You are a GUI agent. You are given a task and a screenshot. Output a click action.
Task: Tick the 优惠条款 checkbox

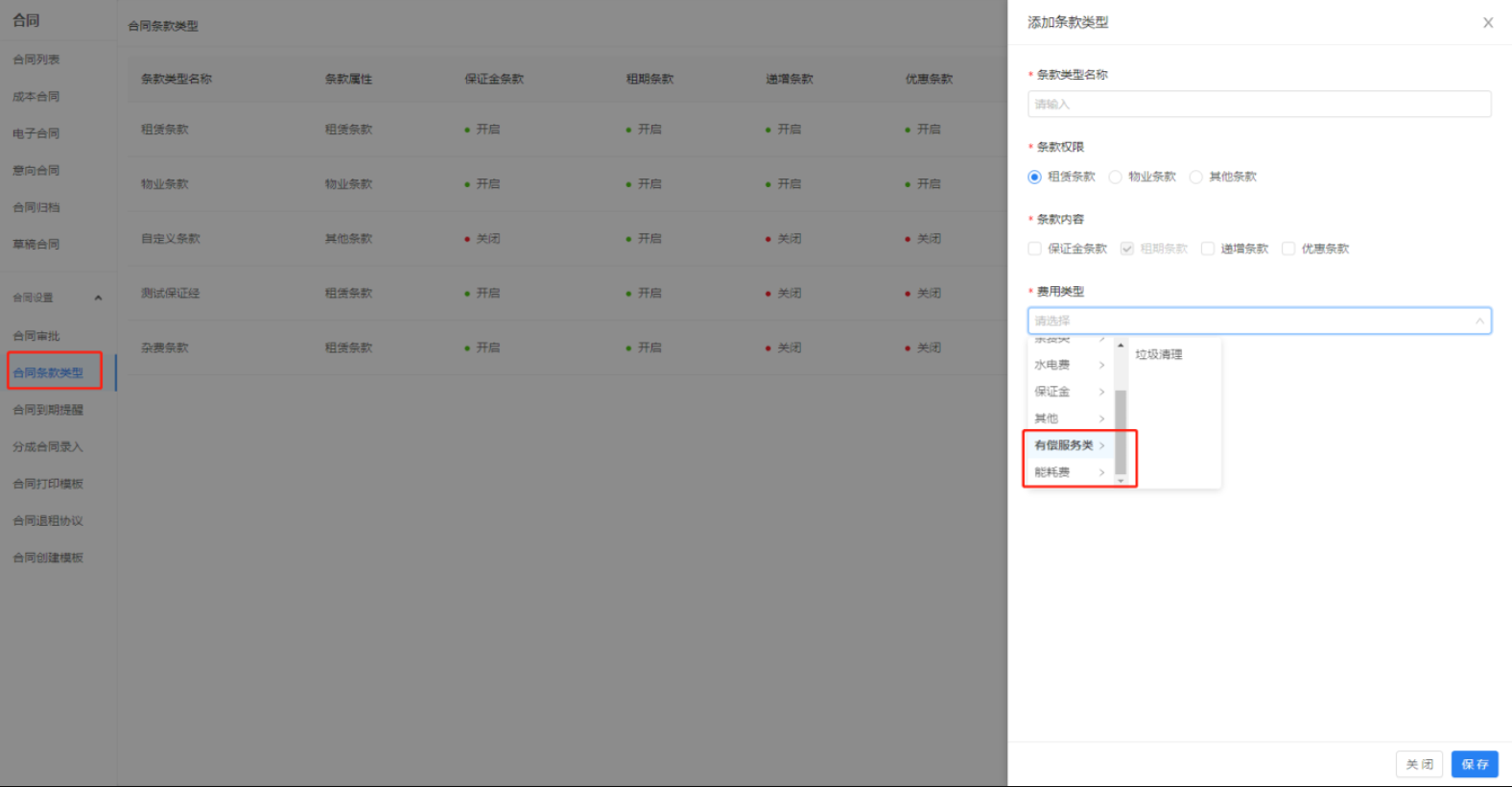point(1288,250)
